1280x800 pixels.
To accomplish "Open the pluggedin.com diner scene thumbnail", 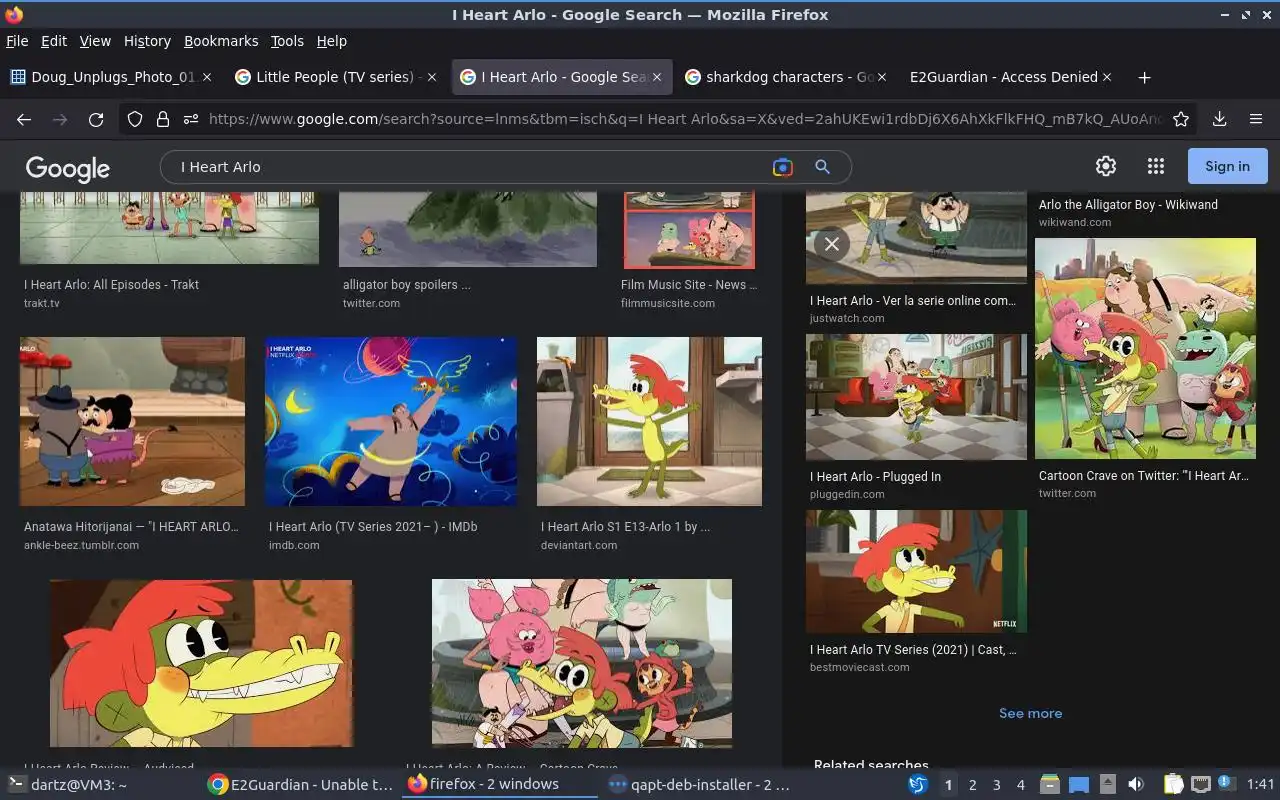I will pyautogui.click(x=916, y=397).
